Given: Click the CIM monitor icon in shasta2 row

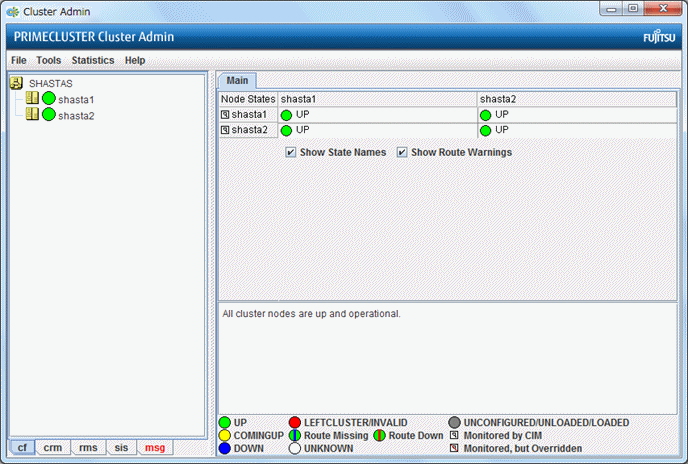Looking at the screenshot, I should pos(225,130).
